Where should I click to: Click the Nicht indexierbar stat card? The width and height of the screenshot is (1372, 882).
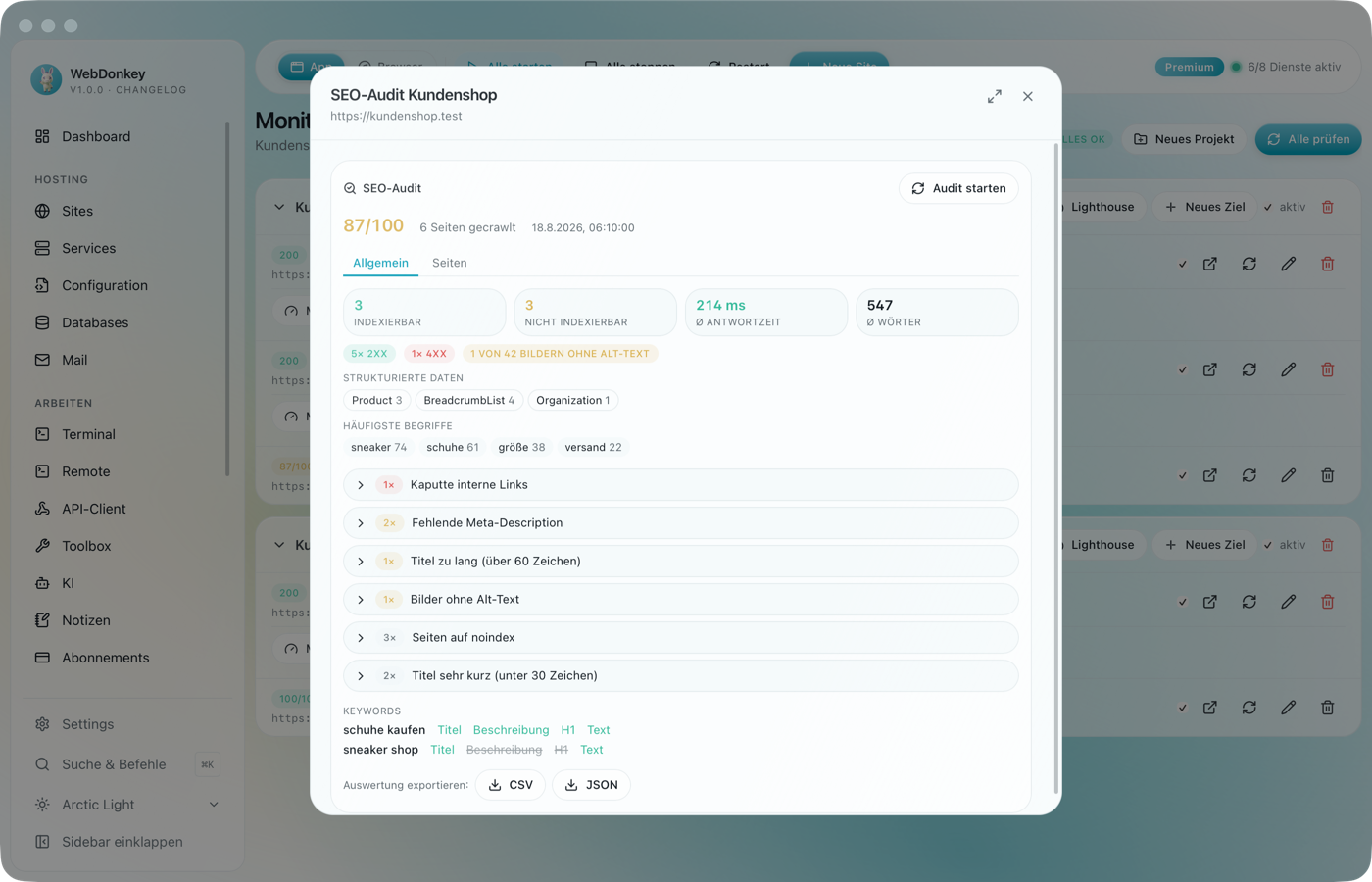pos(595,313)
